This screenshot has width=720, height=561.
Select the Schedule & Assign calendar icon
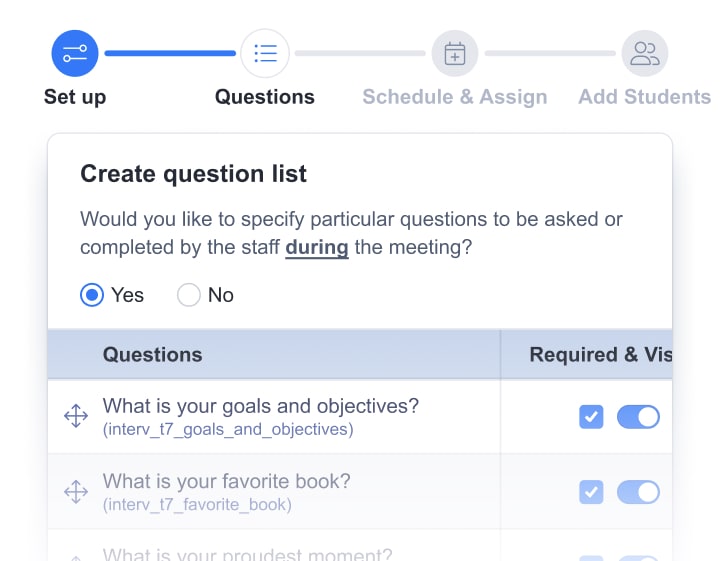click(x=455, y=53)
